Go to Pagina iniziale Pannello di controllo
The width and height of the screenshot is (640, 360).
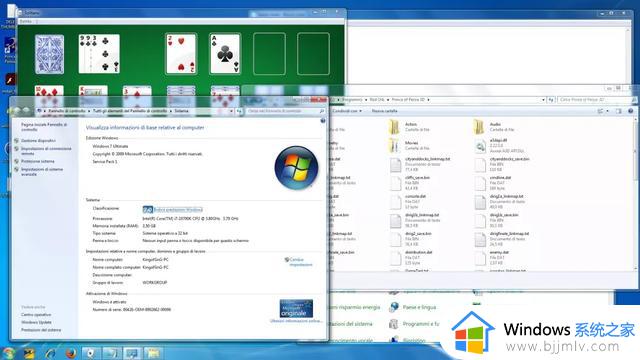pyautogui.click(x=44, y=127)
